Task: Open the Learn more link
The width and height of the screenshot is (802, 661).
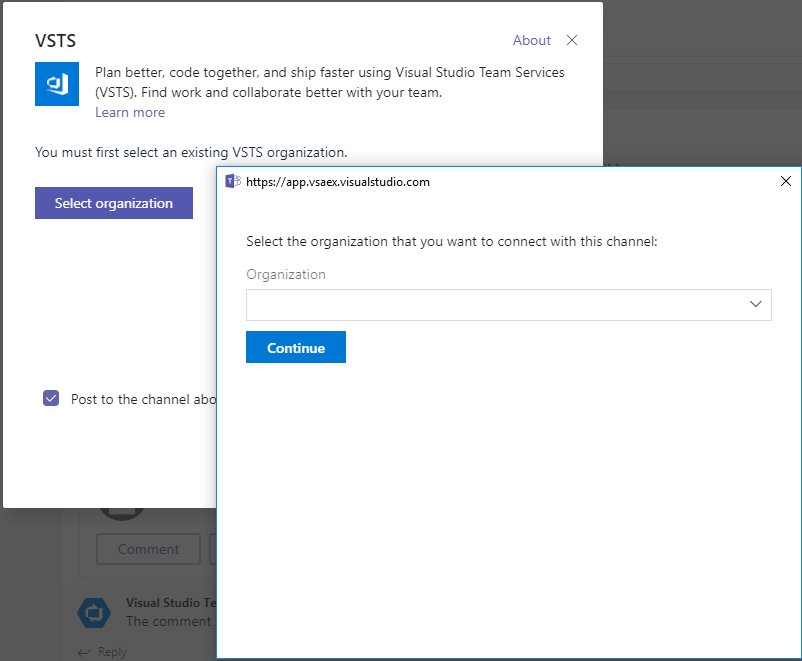Action: [x=130, y=113]
